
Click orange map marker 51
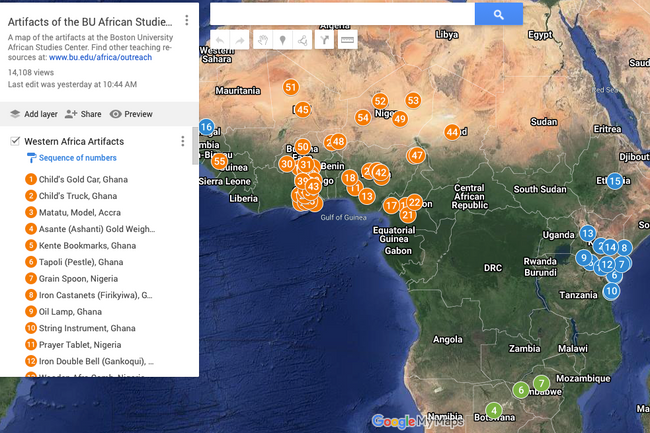tap(291, 87)
